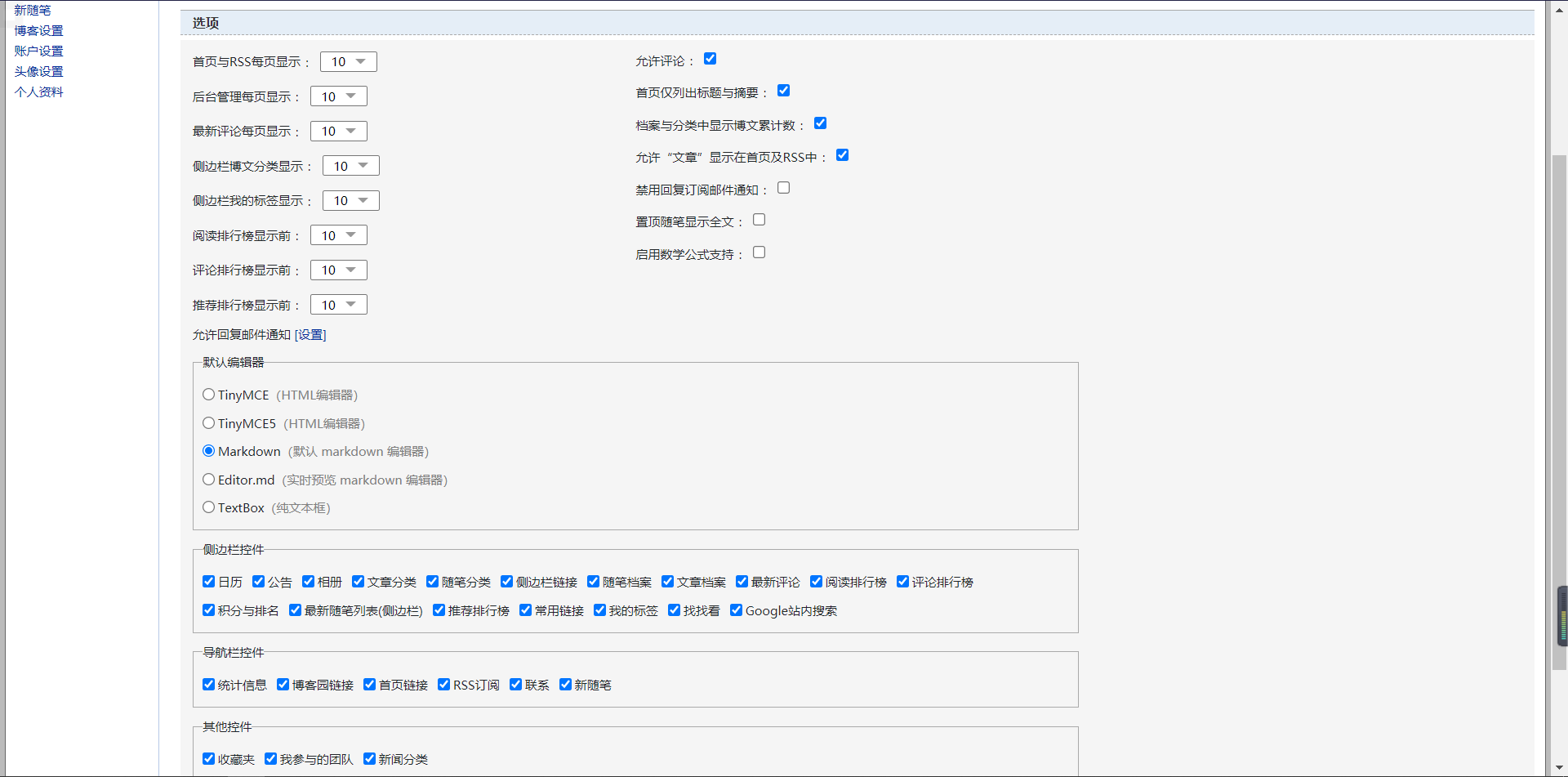Enable 启用数学公式支持 checkbox
Image resolution: width=1568 pixels, height=777 pixels.
click(759, 252)
